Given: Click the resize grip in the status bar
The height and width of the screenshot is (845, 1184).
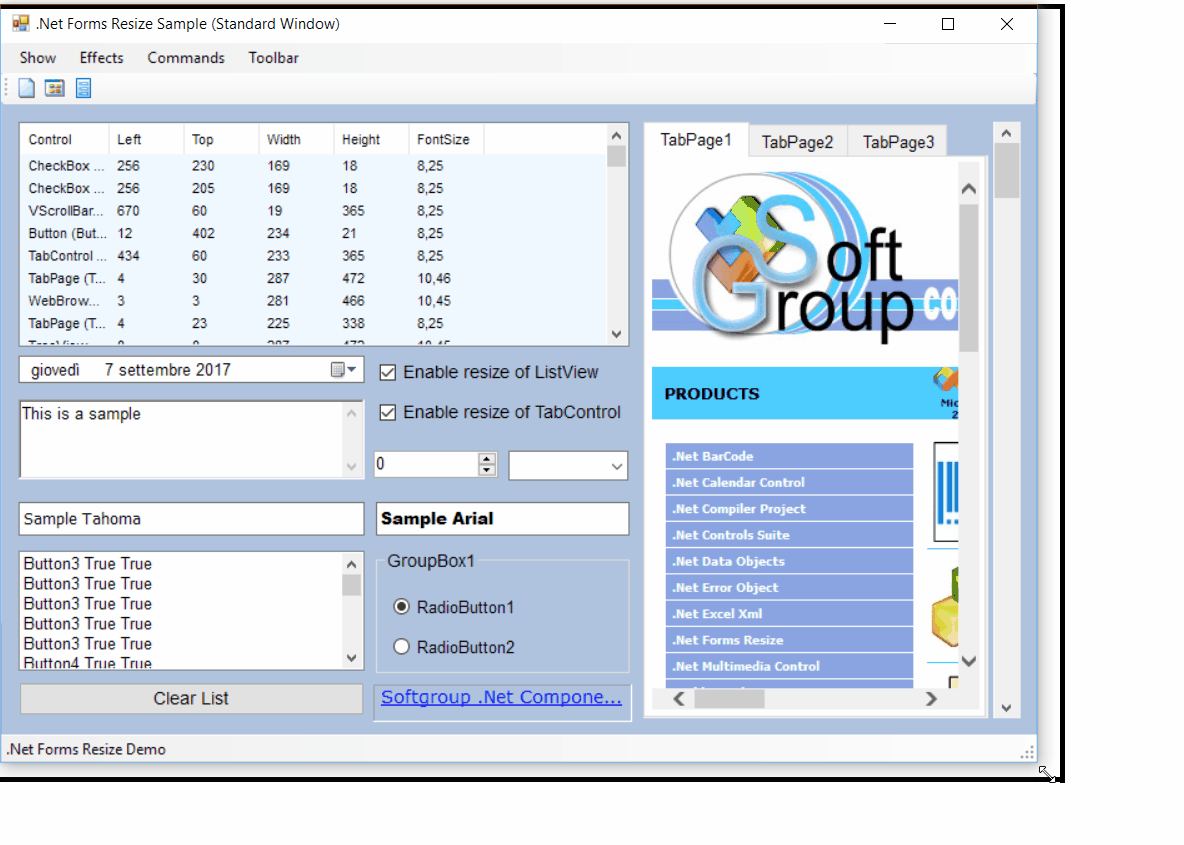Looking at the screenshot, I should click(x=1026, y=751).
